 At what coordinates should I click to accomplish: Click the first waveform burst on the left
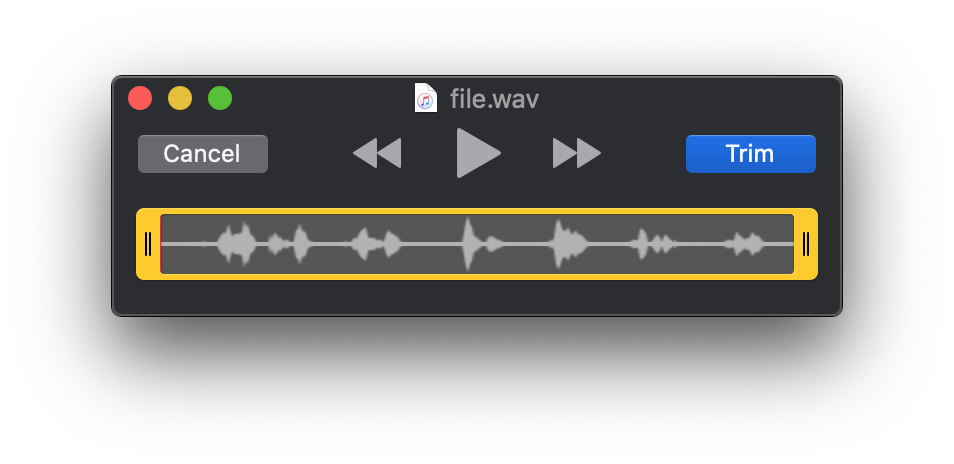236,244
